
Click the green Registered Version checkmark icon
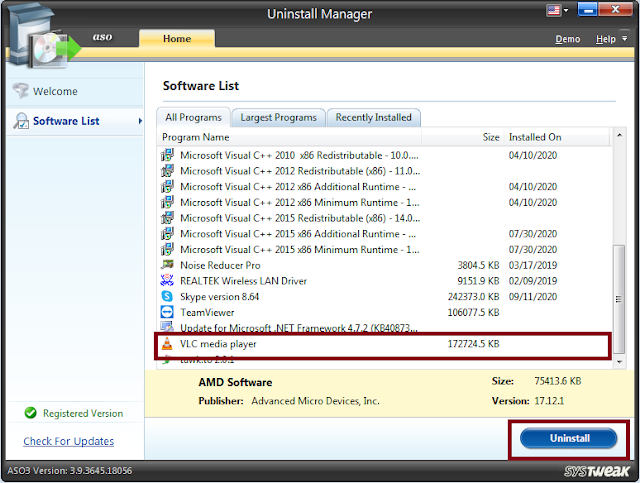(30, 413)
